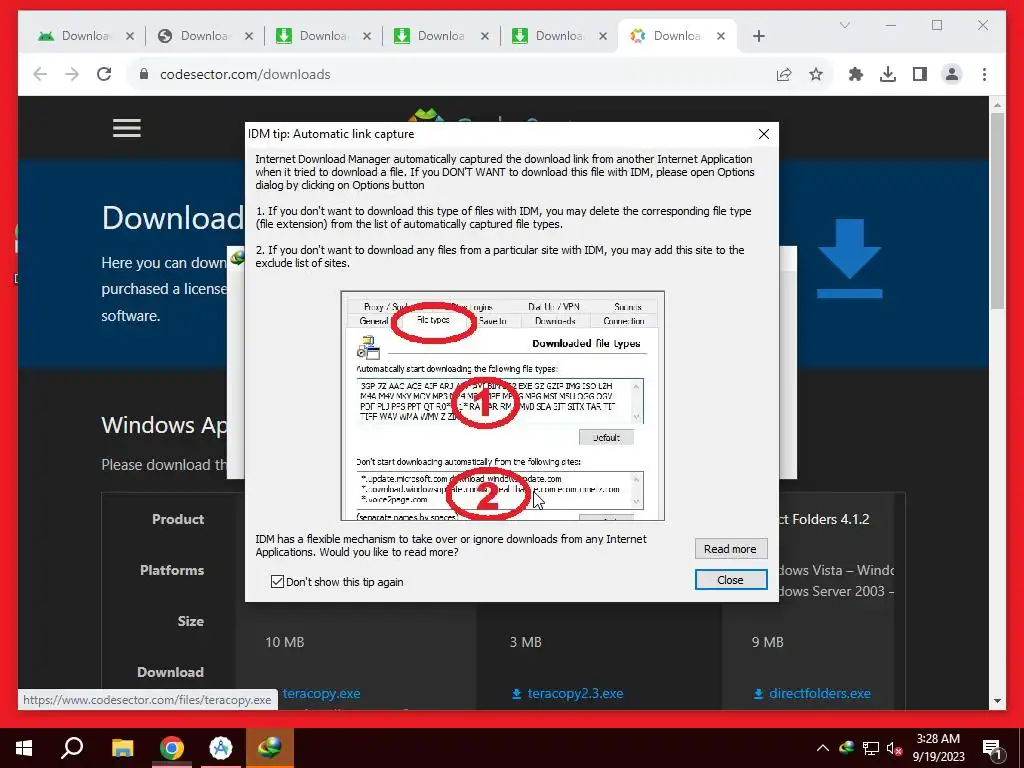Open the clock showing 3:28 AM
Image resolution: width=1024 pixels, height=768 pixels.
[x=938, y=748]
